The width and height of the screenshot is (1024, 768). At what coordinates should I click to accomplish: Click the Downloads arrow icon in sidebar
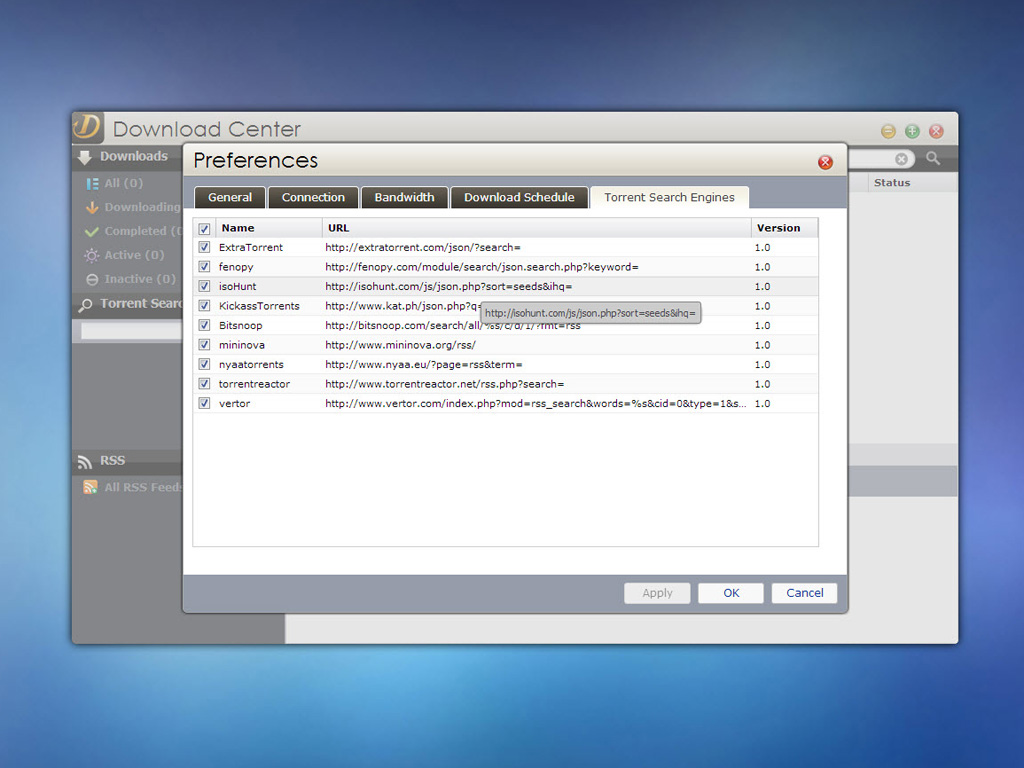(x=84, y=157)
